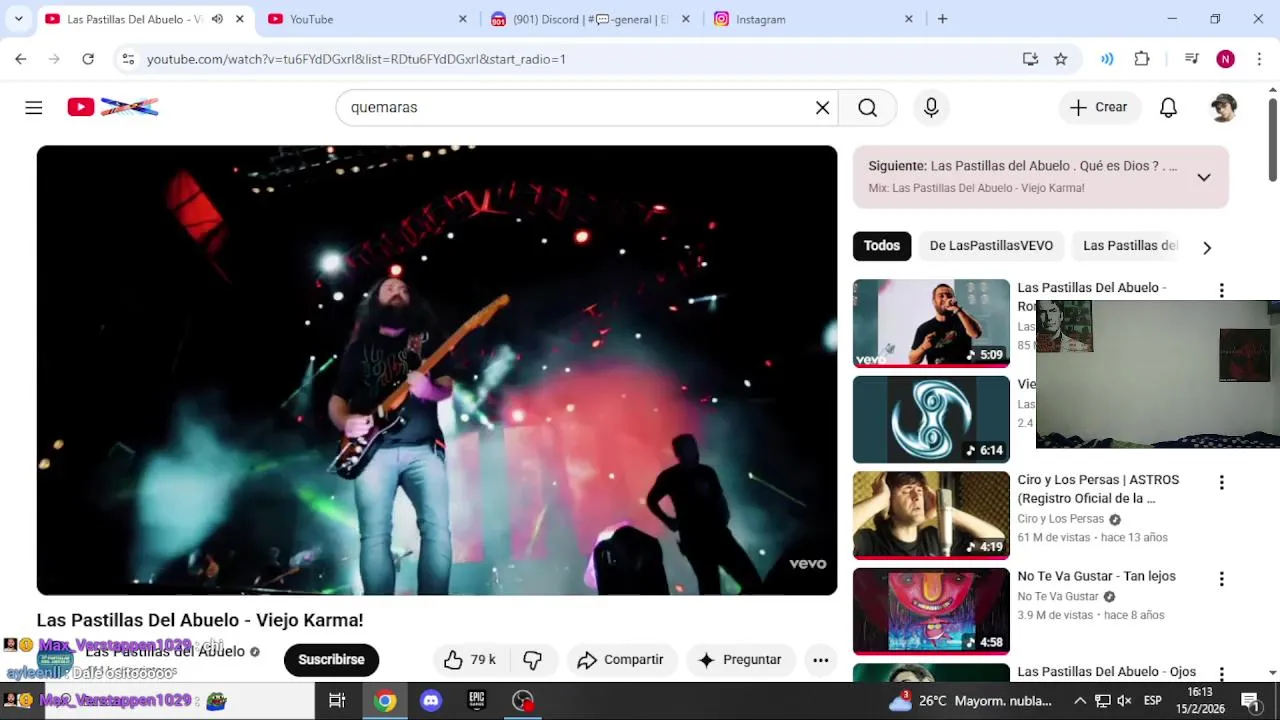Open more actions under the video
Screen dimensions: 1280x720
point(820,660)
